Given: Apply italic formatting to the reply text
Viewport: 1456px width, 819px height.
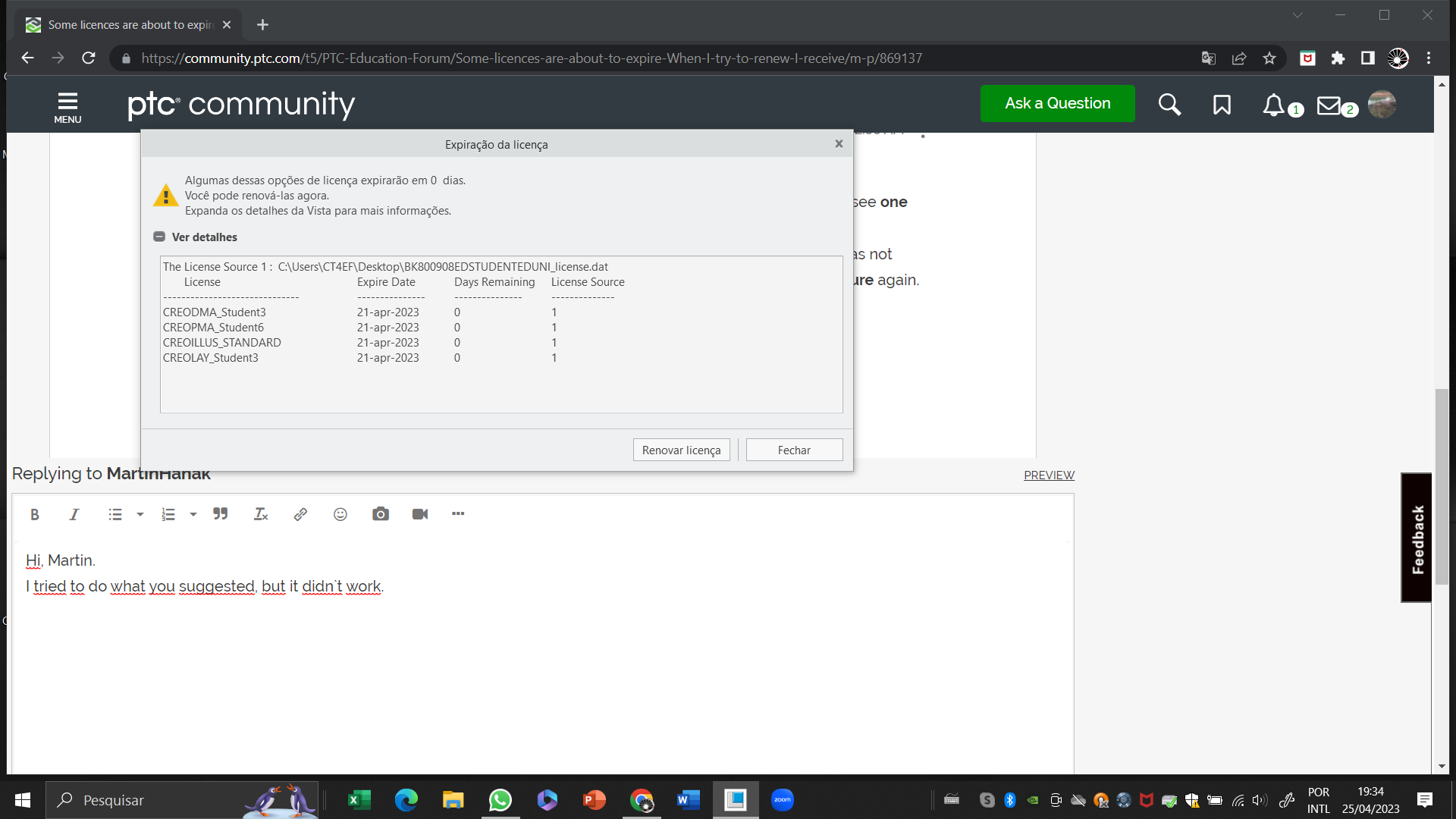Looking at the screenshot, I should pyautogui.click(x=74, y=514).
